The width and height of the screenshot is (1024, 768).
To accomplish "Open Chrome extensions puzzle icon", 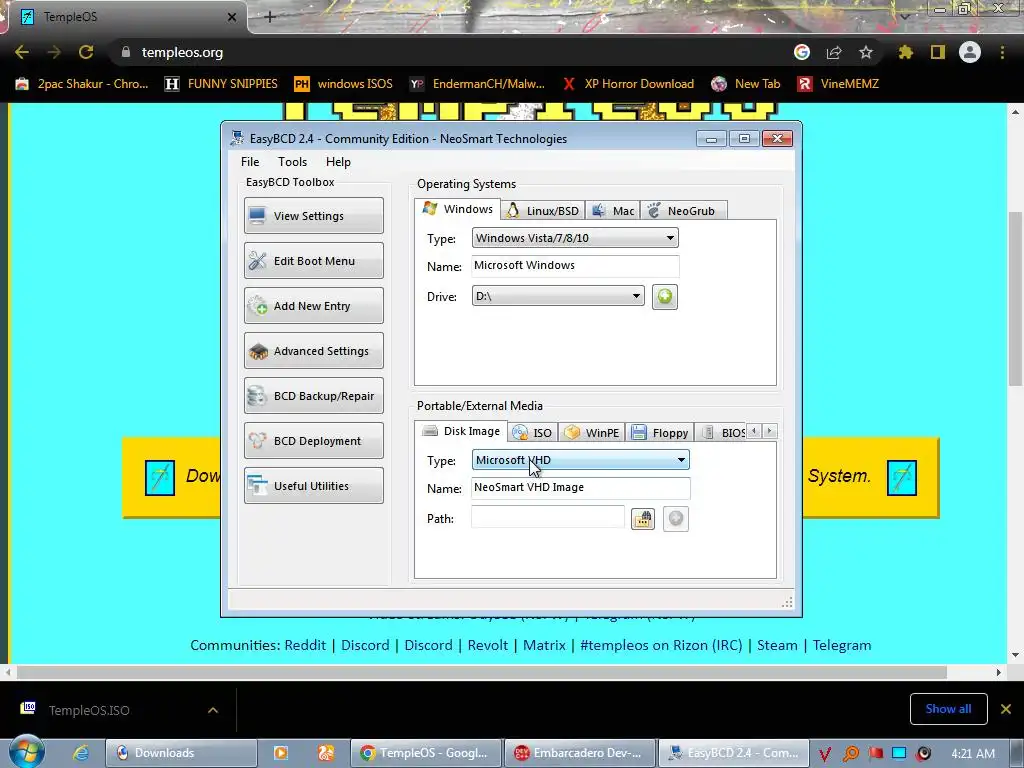I will click(x=905, y=52).
